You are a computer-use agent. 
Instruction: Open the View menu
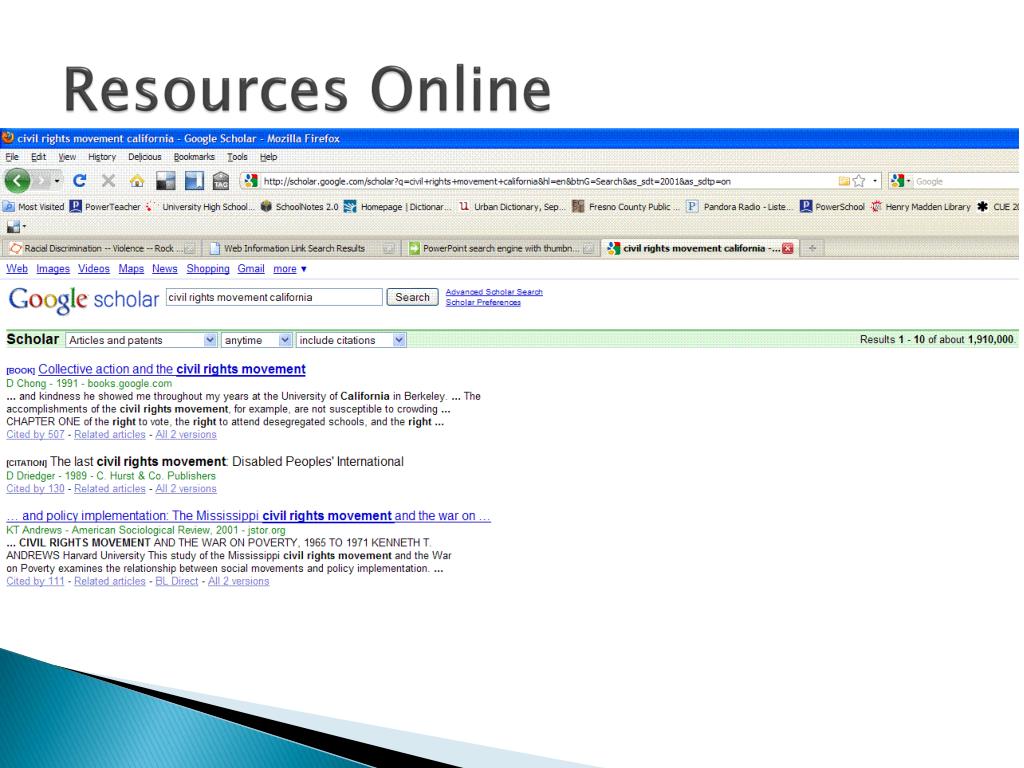[67, 157]
